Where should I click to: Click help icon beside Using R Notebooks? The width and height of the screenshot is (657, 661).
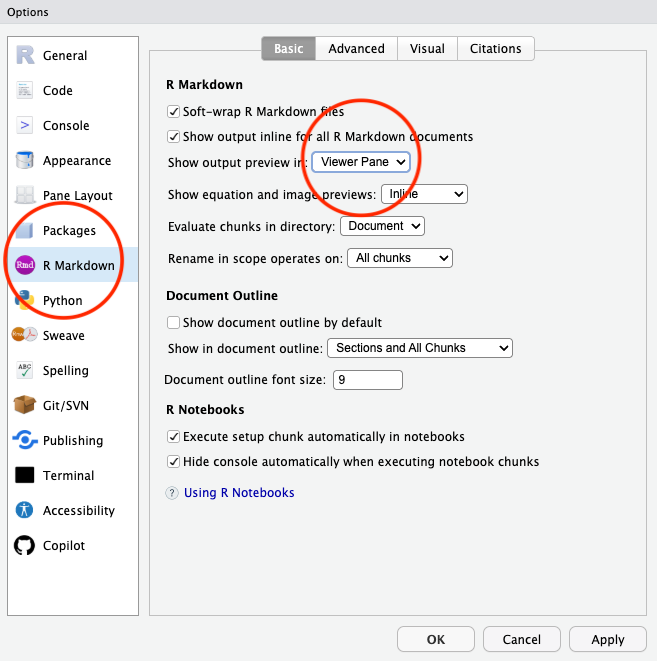(x=173, y=493)
